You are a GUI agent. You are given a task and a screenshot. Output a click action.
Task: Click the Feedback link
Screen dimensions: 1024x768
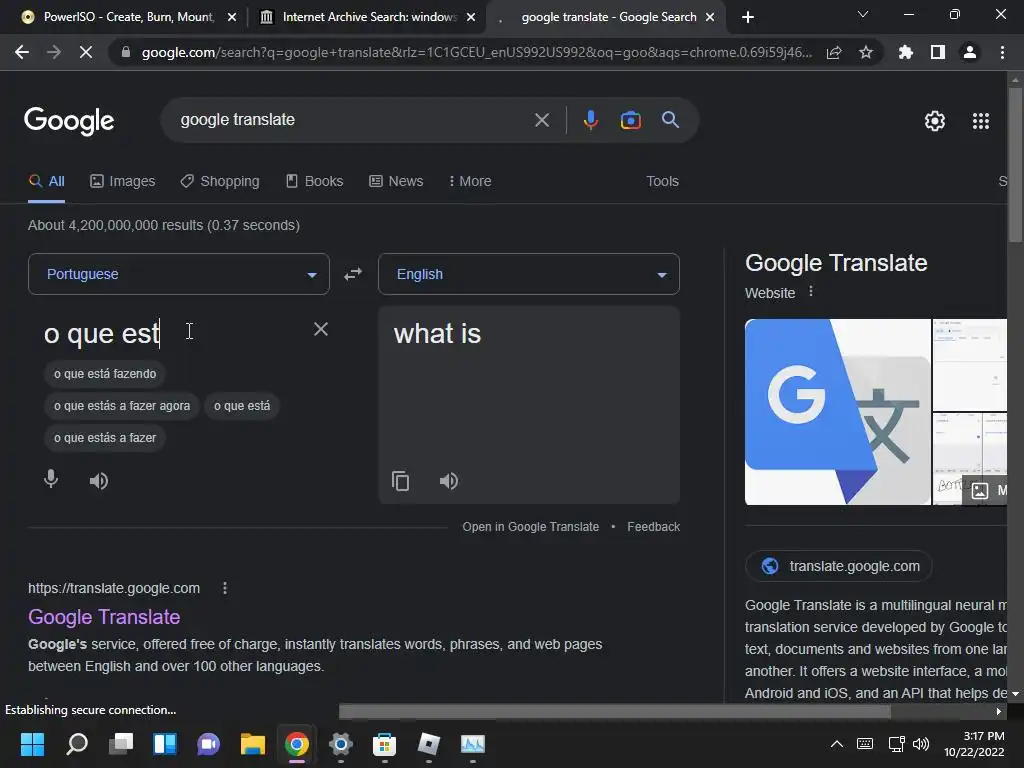(653, 526)
